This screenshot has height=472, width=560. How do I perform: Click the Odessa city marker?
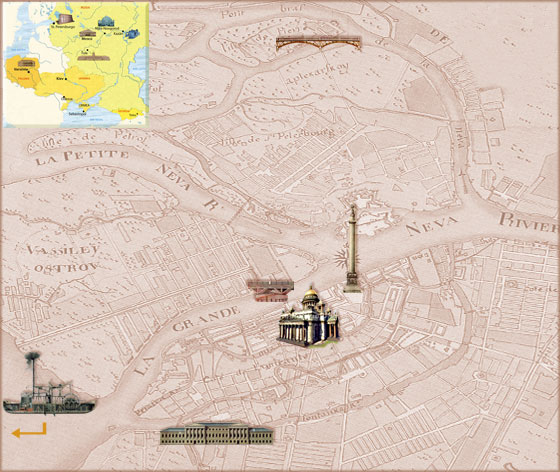64,97
